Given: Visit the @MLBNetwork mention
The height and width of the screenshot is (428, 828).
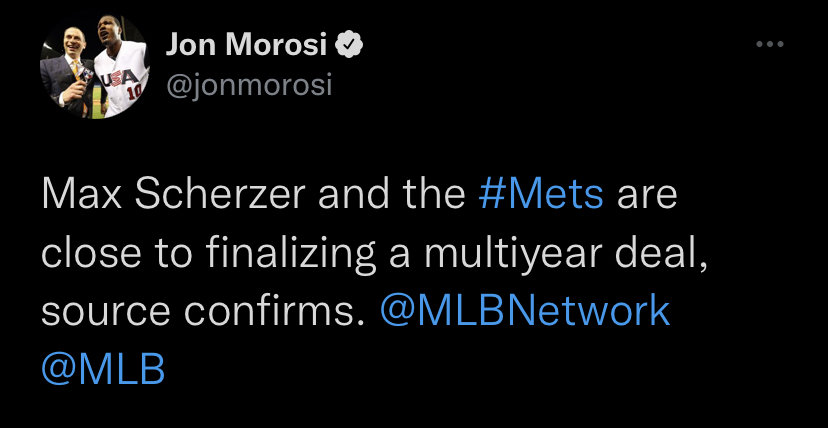Looking at the screenshot, I should 526,312.
